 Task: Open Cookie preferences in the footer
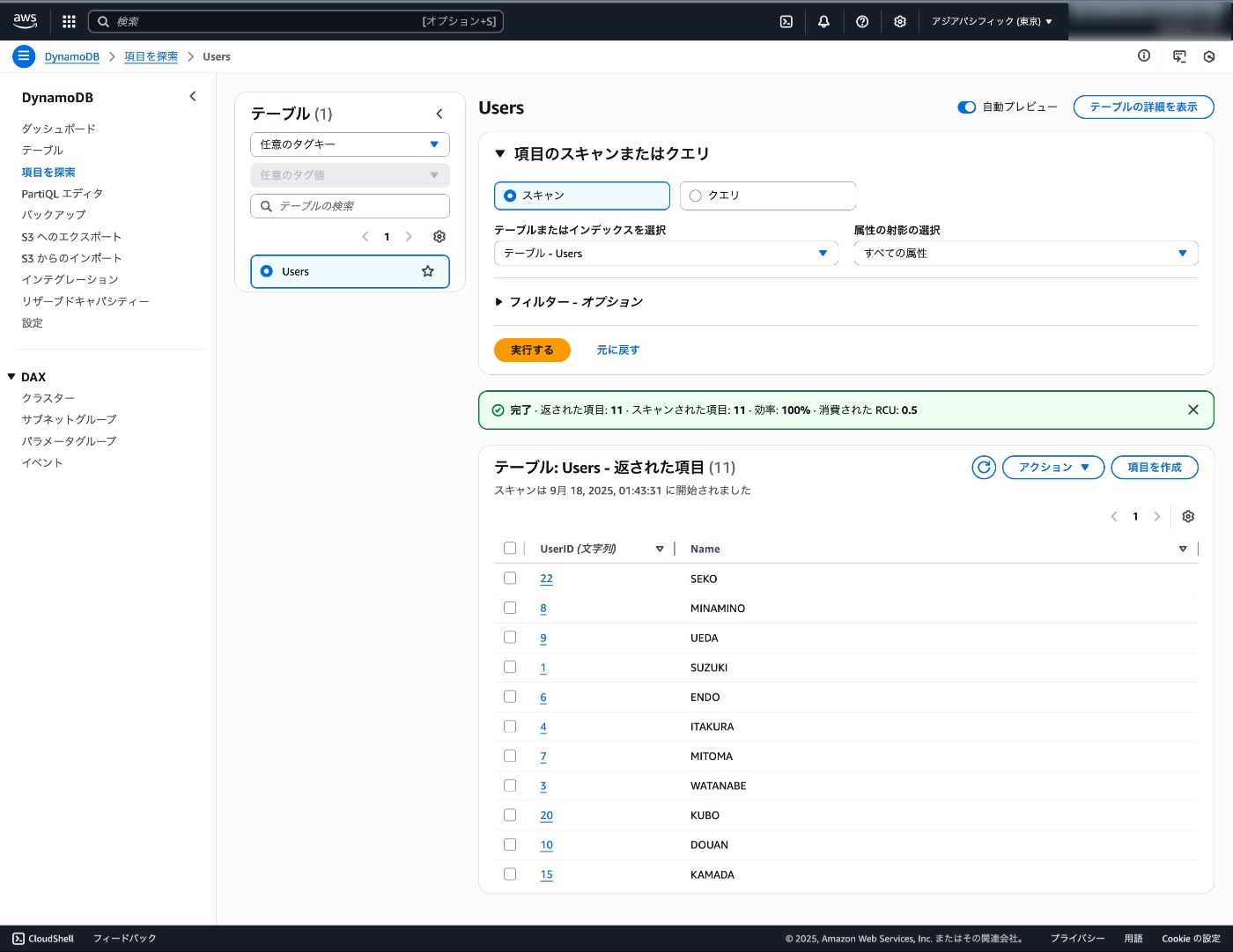point(1191,939)
